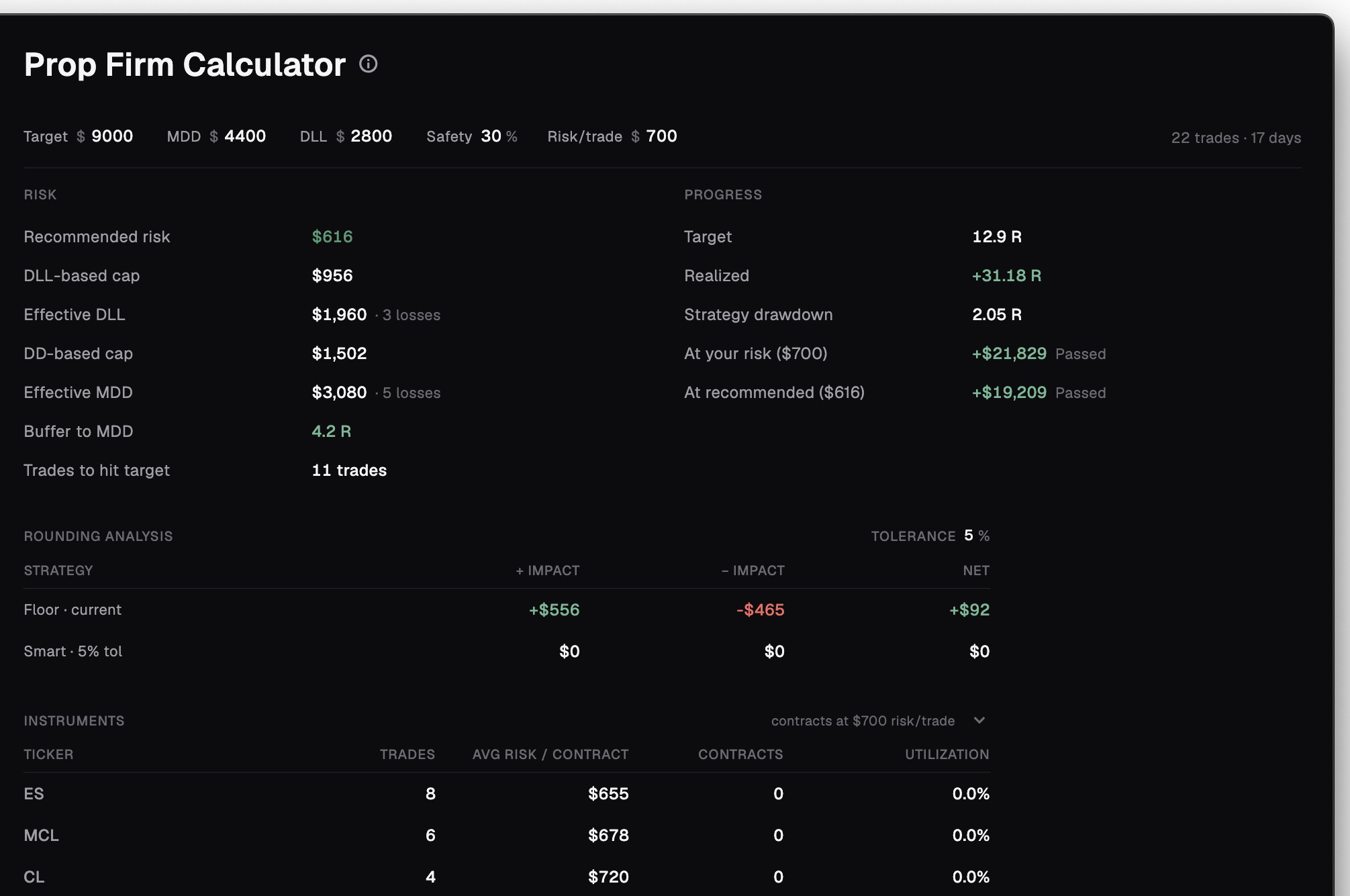Click the Passed label beside +$21,829
The image size is (1350, 896).
1080,354
